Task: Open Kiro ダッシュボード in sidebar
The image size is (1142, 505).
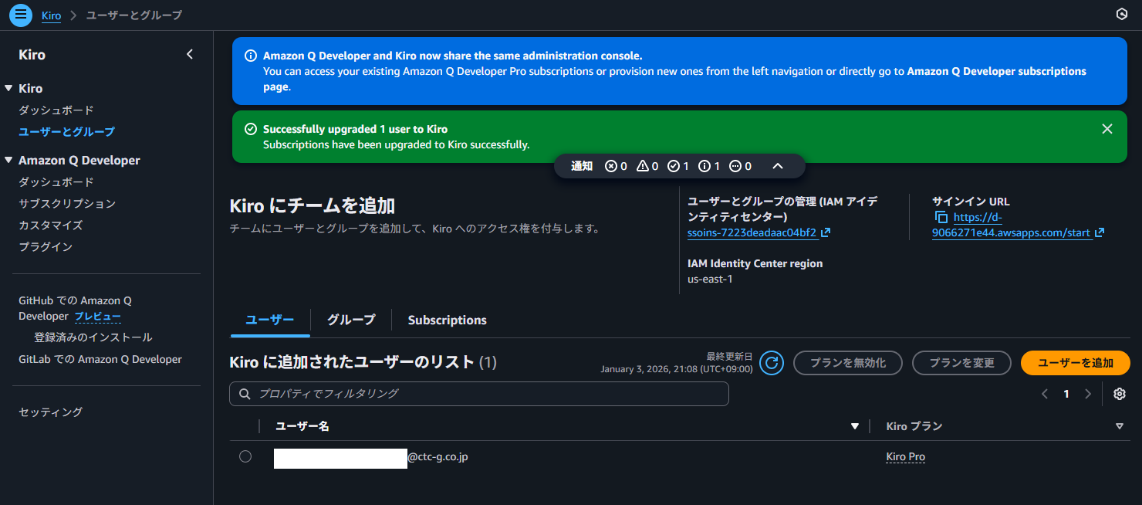Action: pos(56,110)
